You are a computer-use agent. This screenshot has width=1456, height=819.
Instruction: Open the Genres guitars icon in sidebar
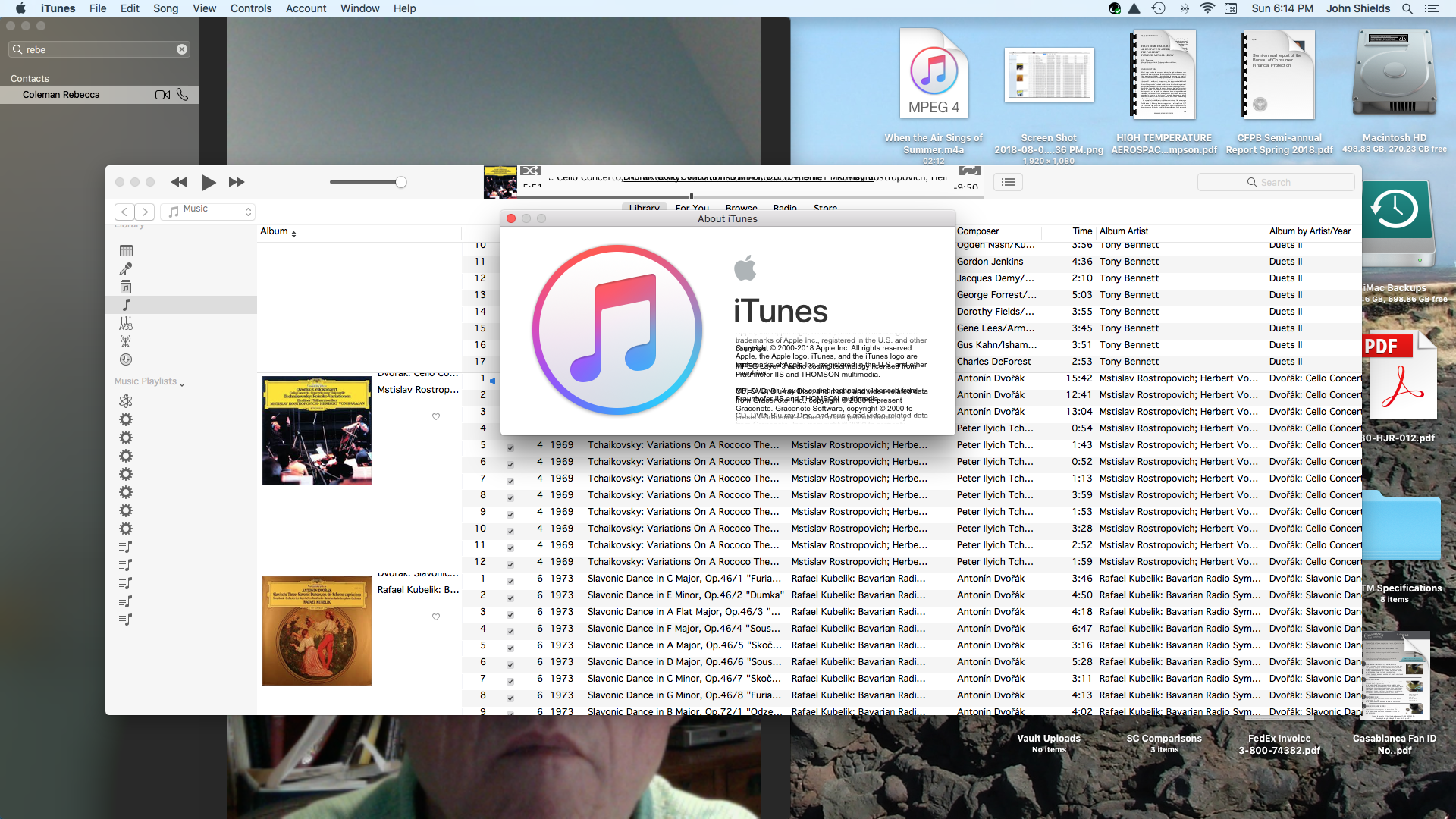tap(126, 324)
